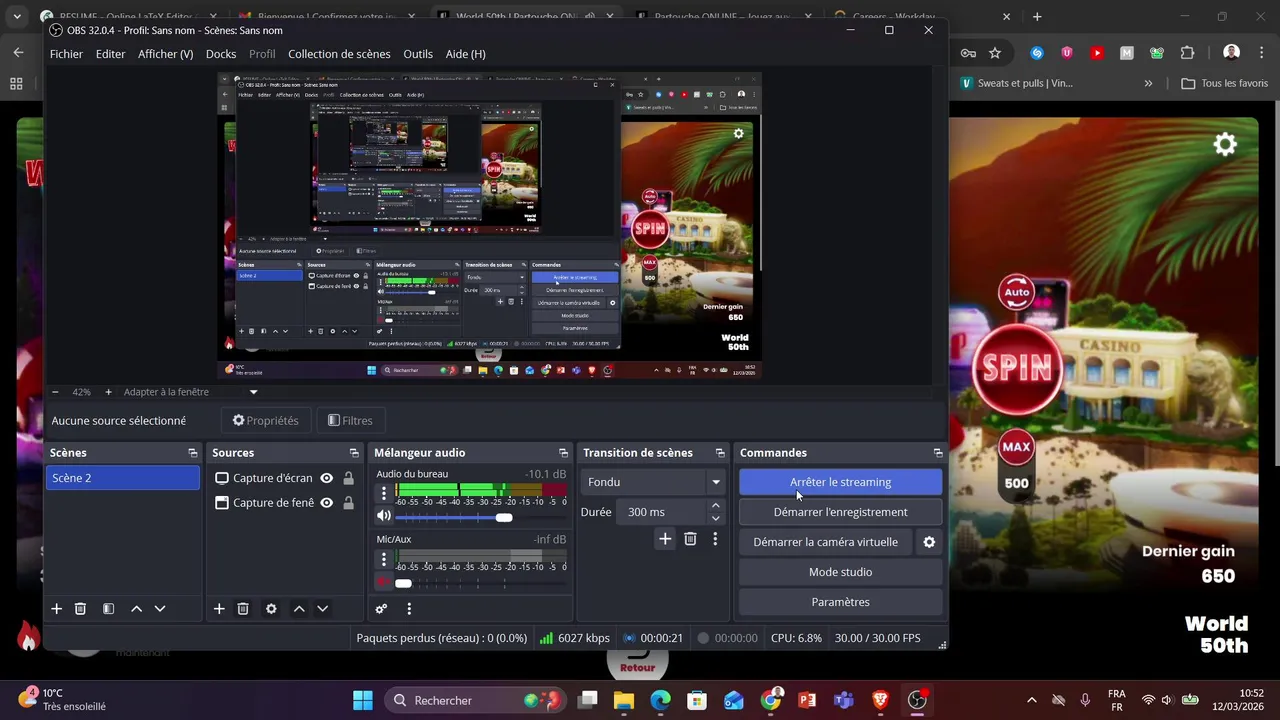
Task: Decrease transition duration with down arrow
Action: tap(715, 518)
